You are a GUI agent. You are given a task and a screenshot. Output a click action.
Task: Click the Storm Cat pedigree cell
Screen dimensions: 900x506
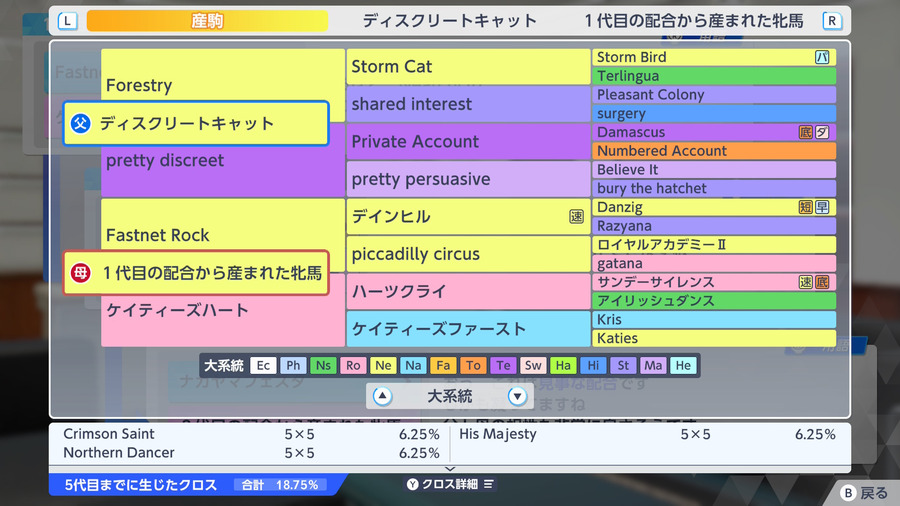(468, 67)
